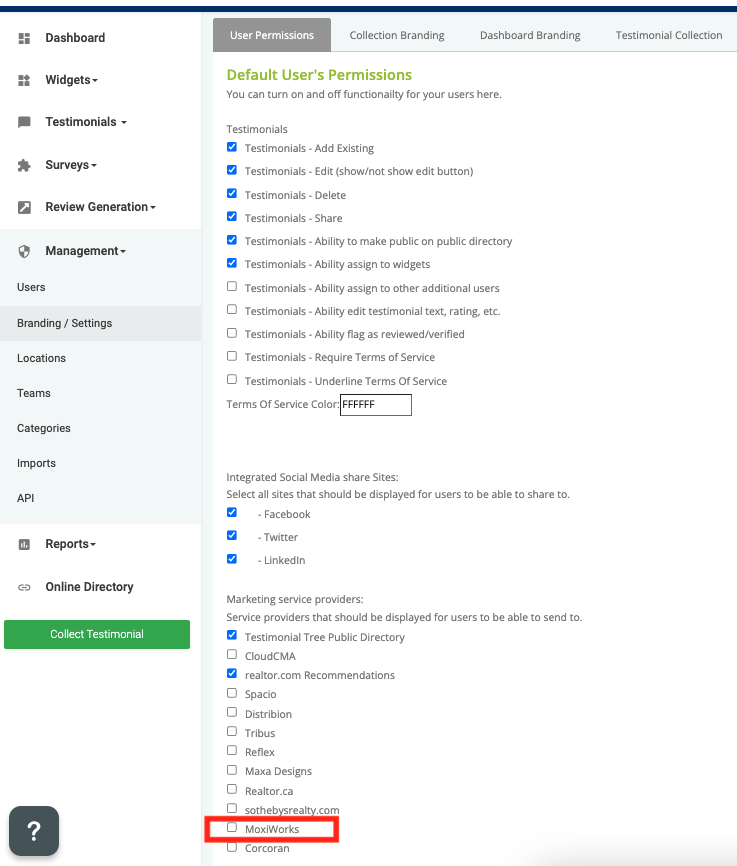737x866 pixels.
Task: Disable the Facebook share site checkbox
Action: tap(232, 513)
